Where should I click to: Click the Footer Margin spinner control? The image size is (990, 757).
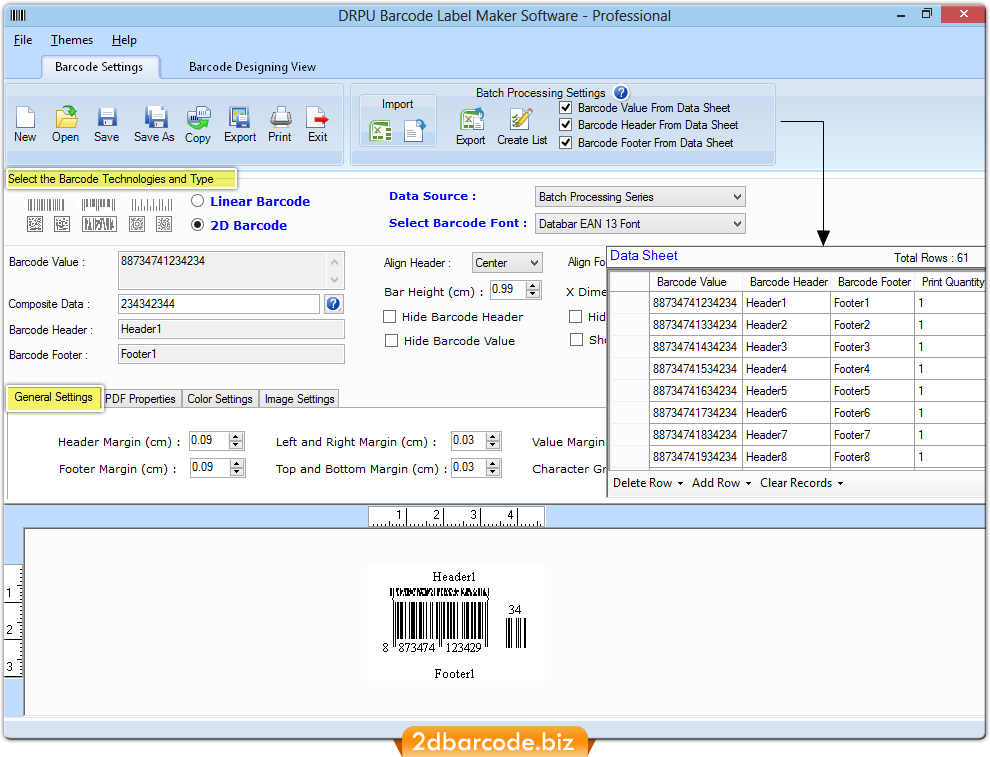click(236, 467)
